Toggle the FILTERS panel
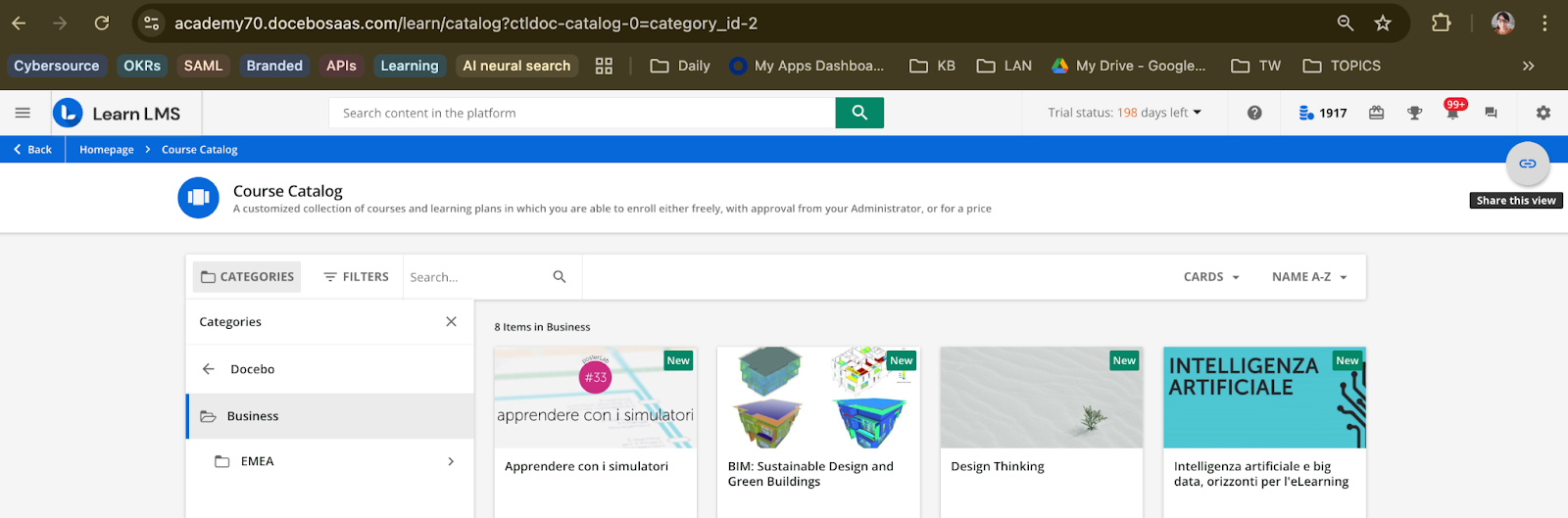This screenshot has width=1568, height=518. click(356, 277)
